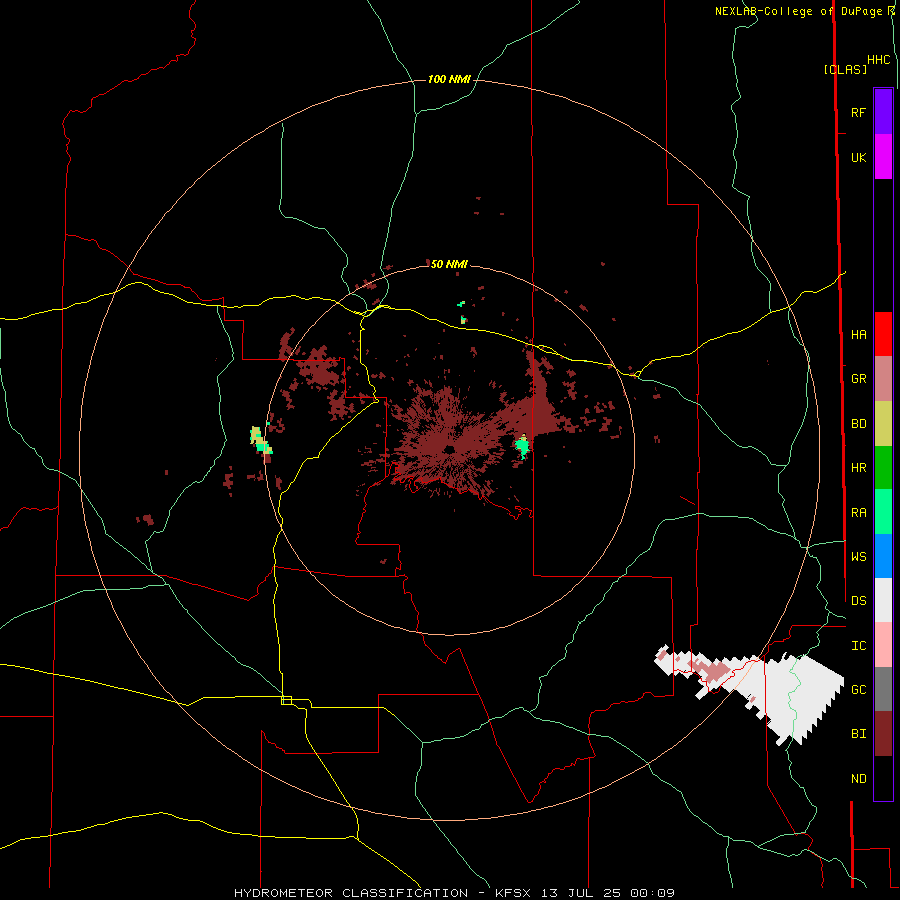Click the IC light pink legend swatch

coord(883,645)
